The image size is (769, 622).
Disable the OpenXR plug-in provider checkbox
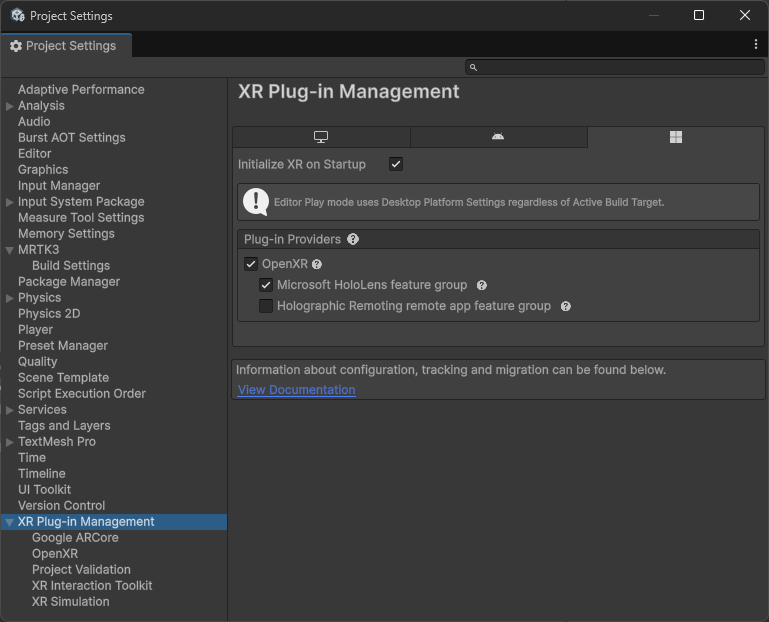251,265
